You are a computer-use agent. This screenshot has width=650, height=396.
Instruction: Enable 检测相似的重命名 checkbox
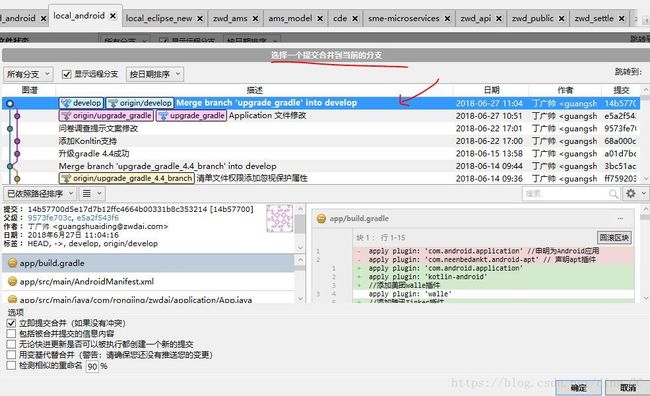pos(11,365)
